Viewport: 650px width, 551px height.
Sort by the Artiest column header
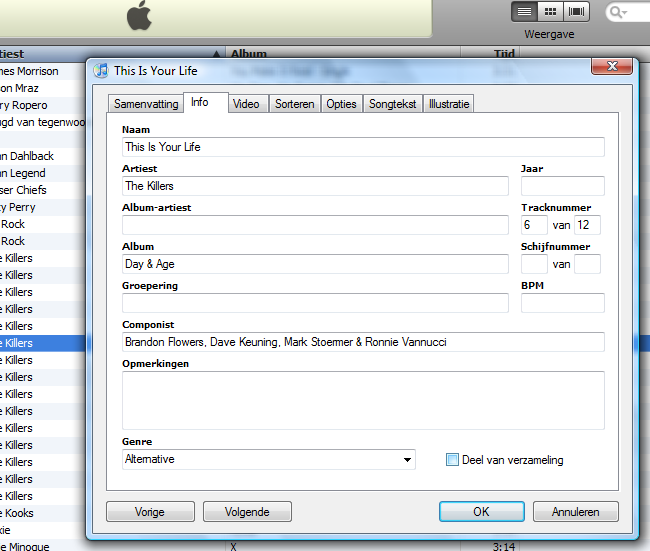click(112, 54)
